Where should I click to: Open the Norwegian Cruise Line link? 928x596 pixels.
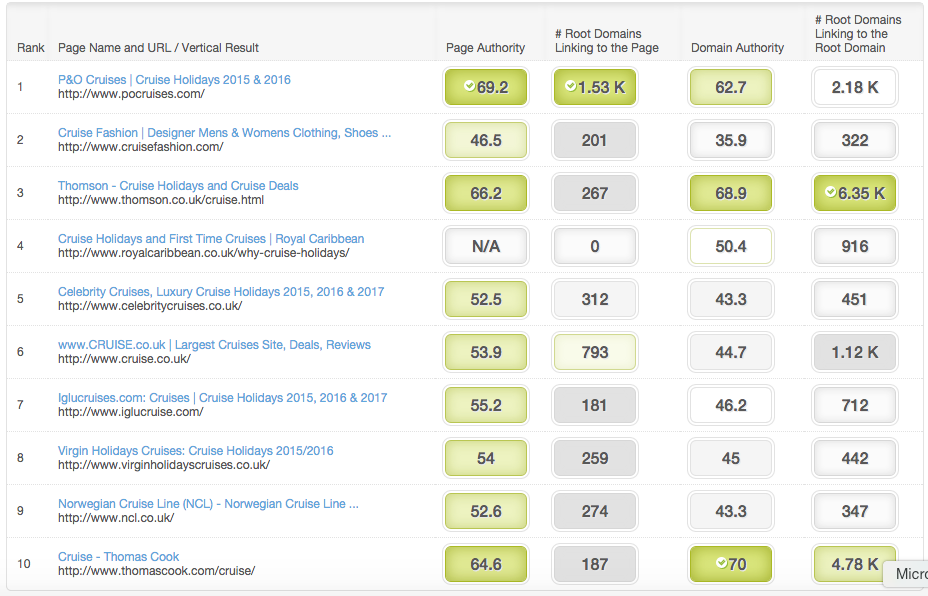click(x=208, y=504)
